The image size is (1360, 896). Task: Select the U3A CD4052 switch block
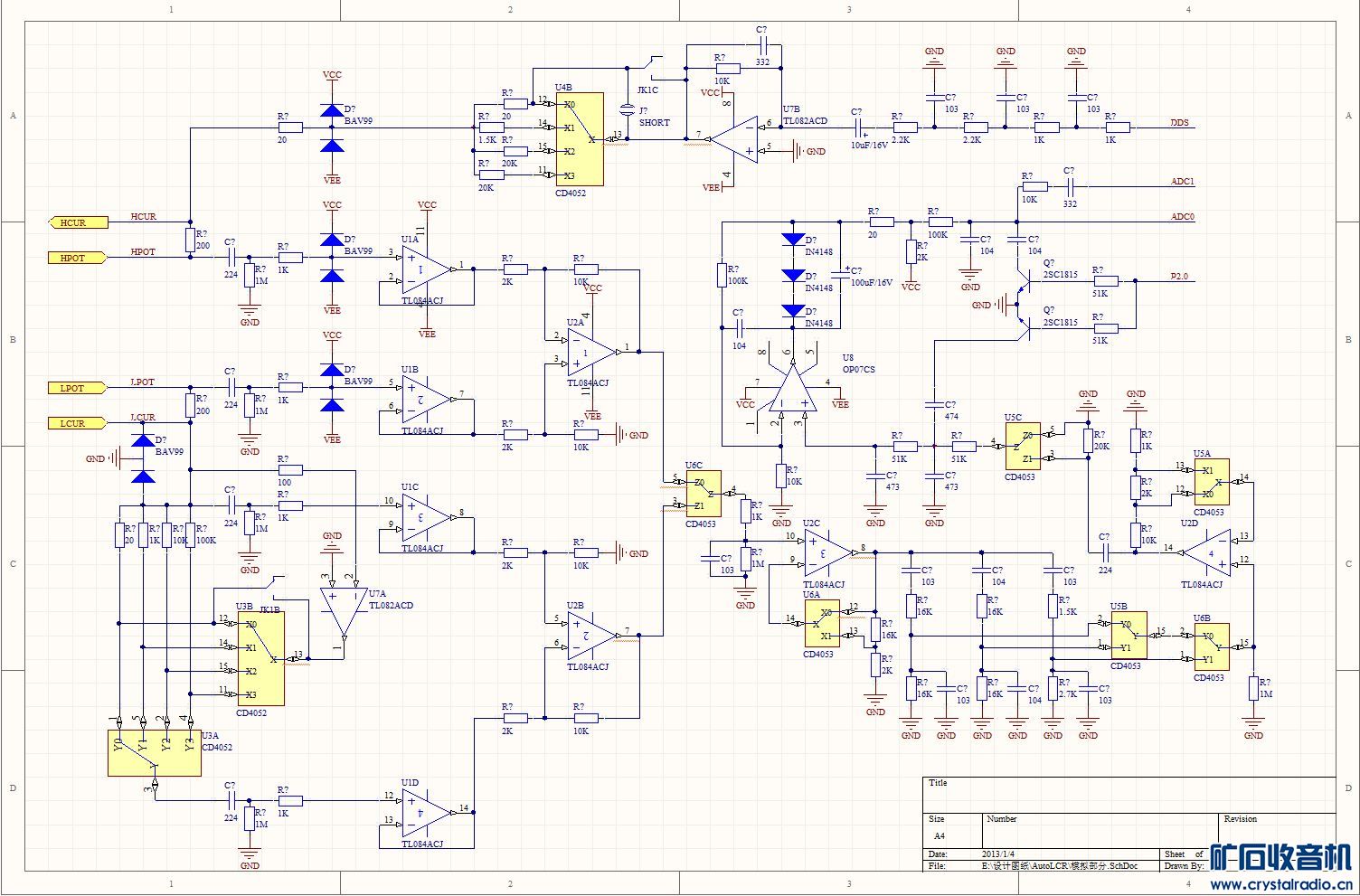pos(155,753)
